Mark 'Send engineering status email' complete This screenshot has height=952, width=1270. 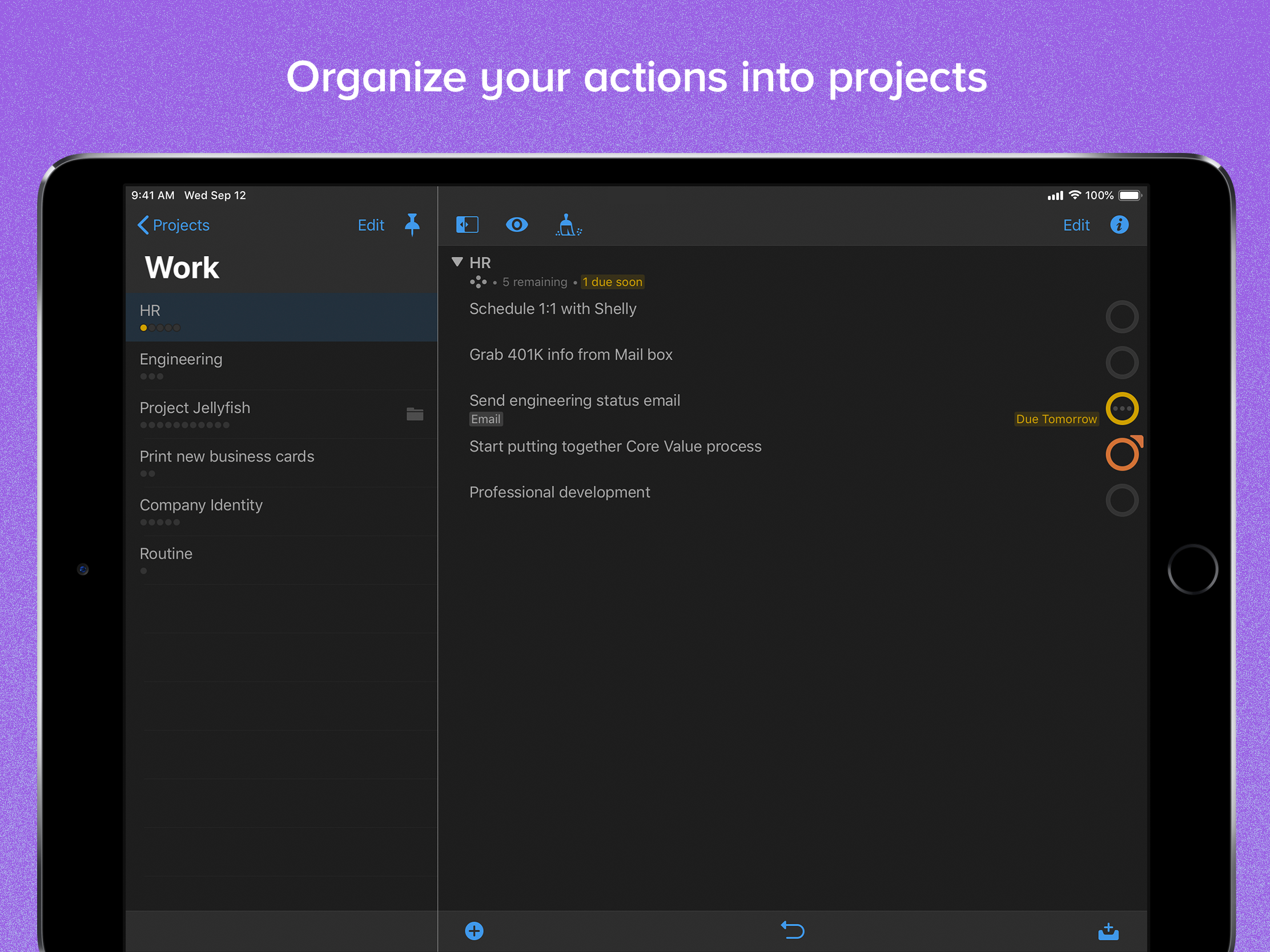(x=1122, y=409)
